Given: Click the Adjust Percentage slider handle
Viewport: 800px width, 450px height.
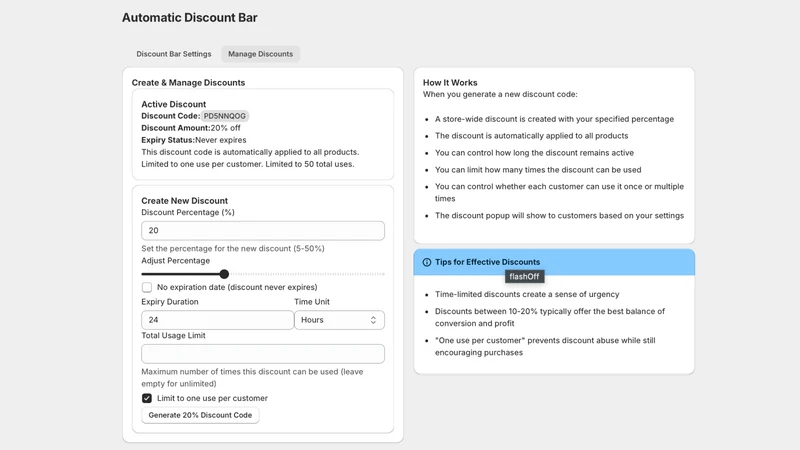Looking at the screenshot, I should (224, 274).
